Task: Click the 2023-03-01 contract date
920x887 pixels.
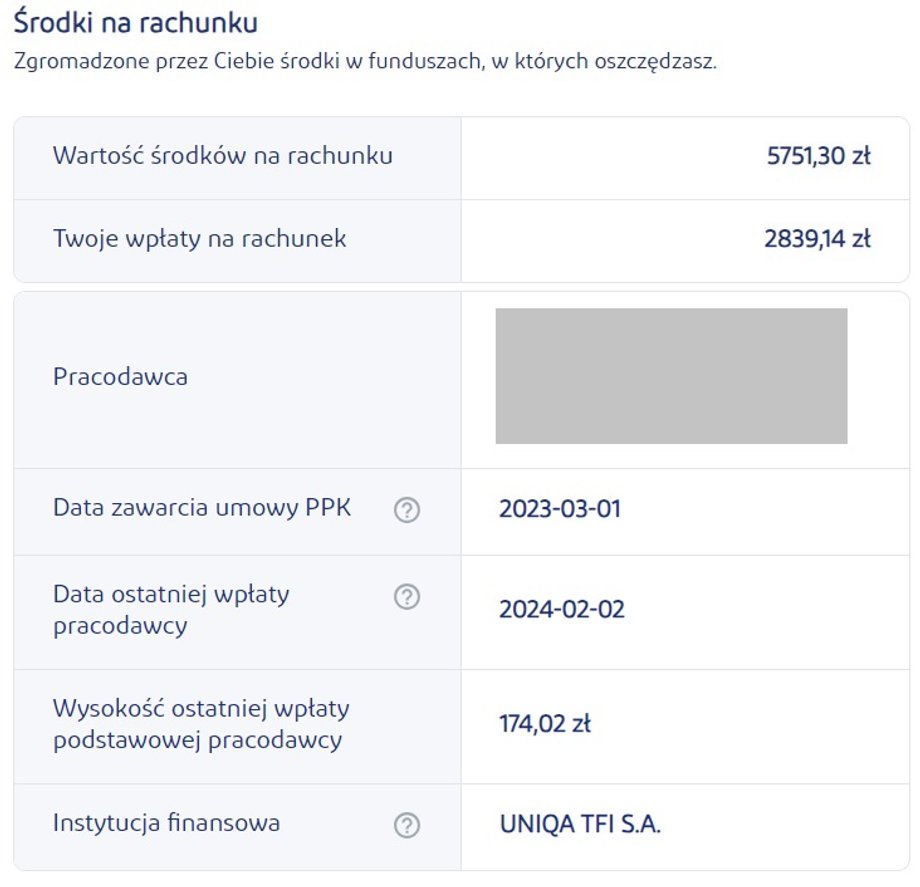Action: coord(560,509)
